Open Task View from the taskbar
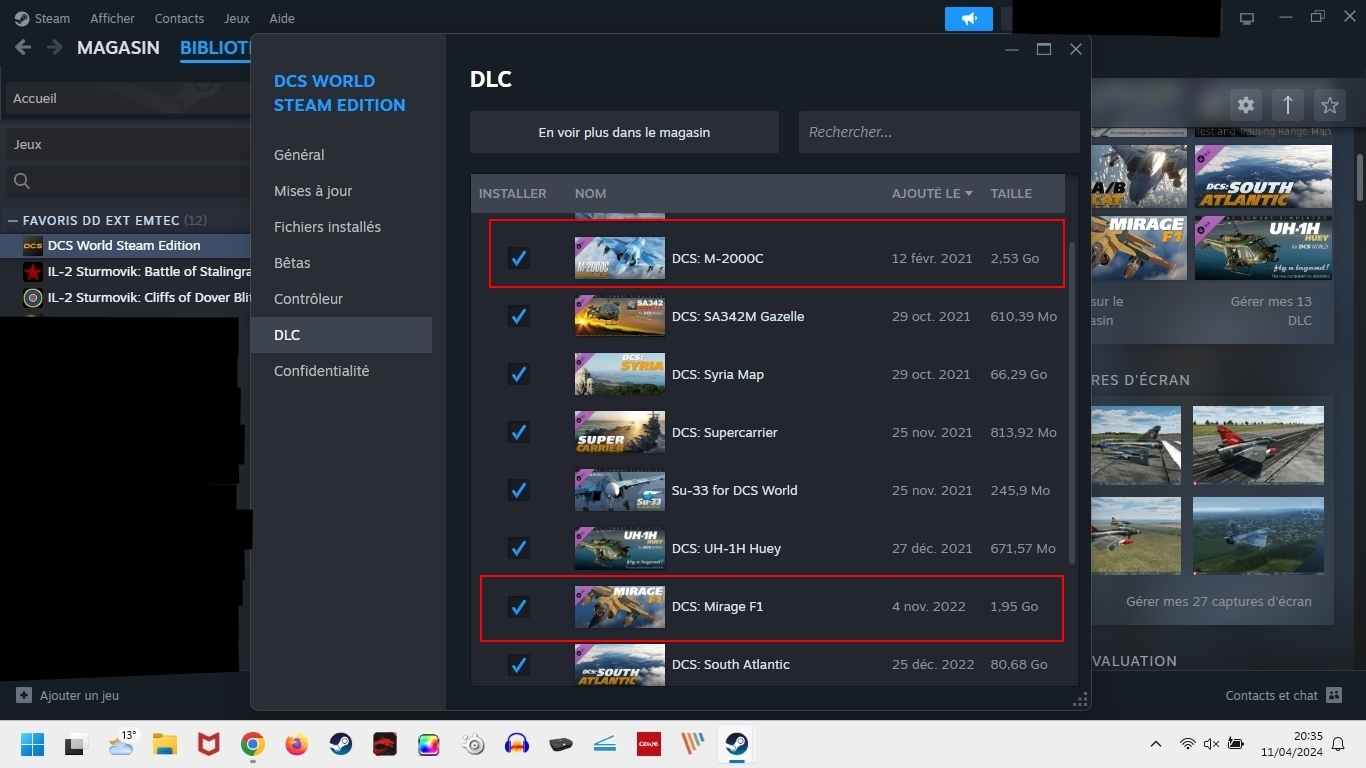 pyautogui.click(x=76, y=744)
